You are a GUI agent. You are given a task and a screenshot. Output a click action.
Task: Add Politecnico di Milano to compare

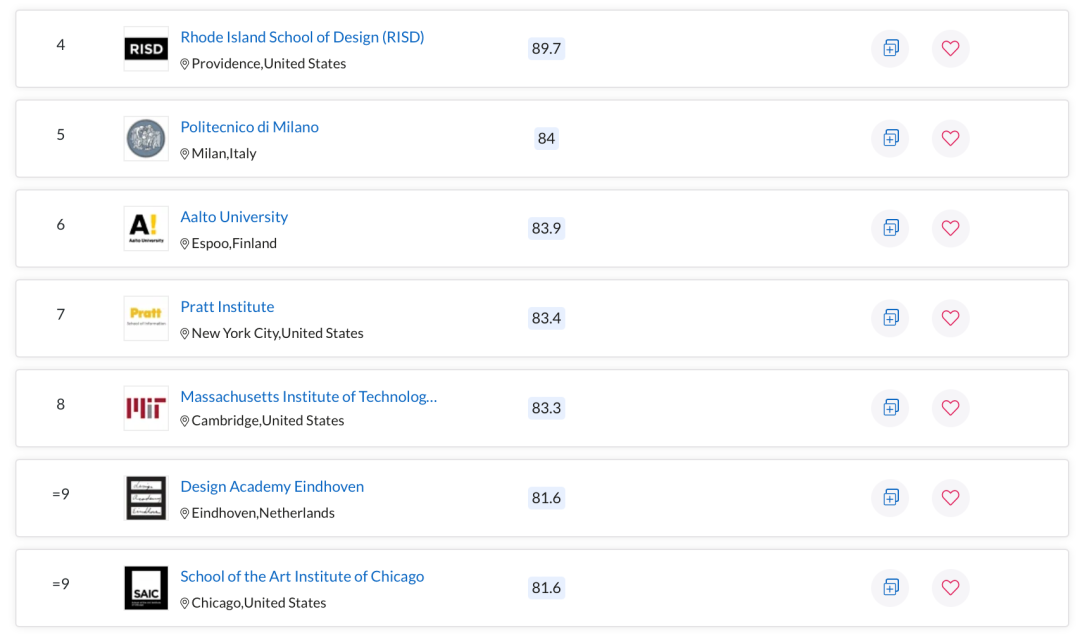891,138
